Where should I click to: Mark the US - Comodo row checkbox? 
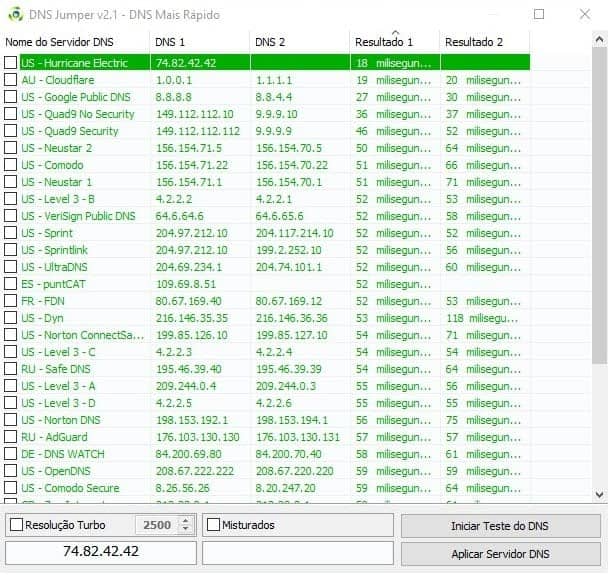coord(11,165)
